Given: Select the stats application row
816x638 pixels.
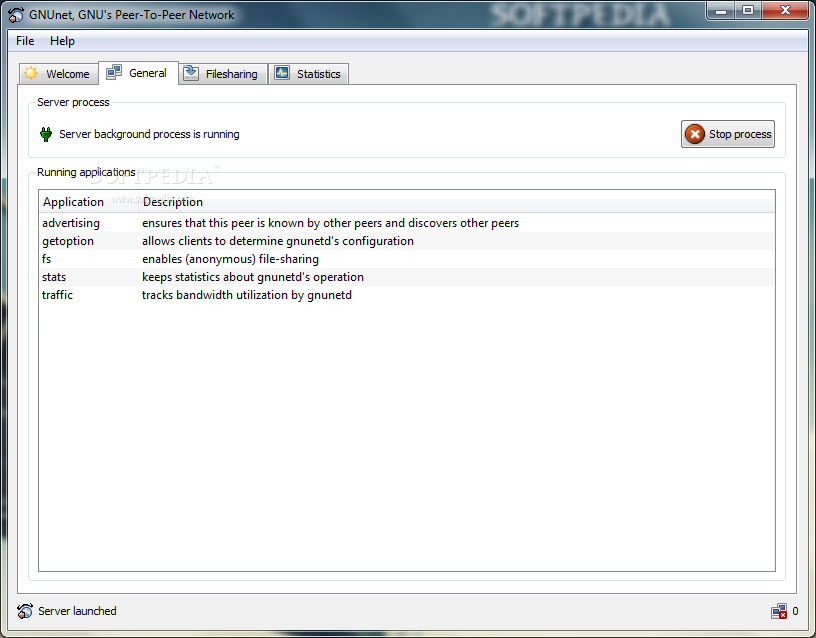Looking at the screenshot, I should 406,277.
